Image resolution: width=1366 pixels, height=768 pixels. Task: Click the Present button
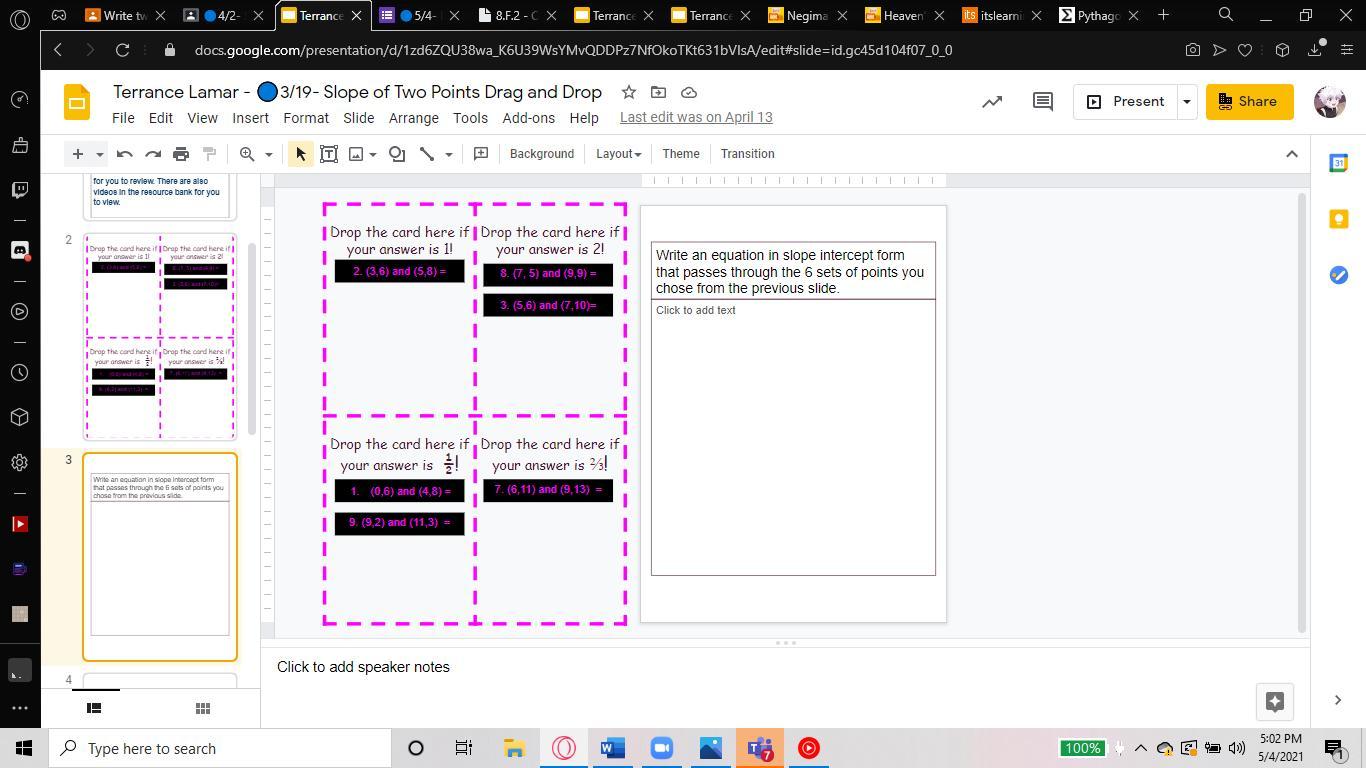[x=1125, y=101]
